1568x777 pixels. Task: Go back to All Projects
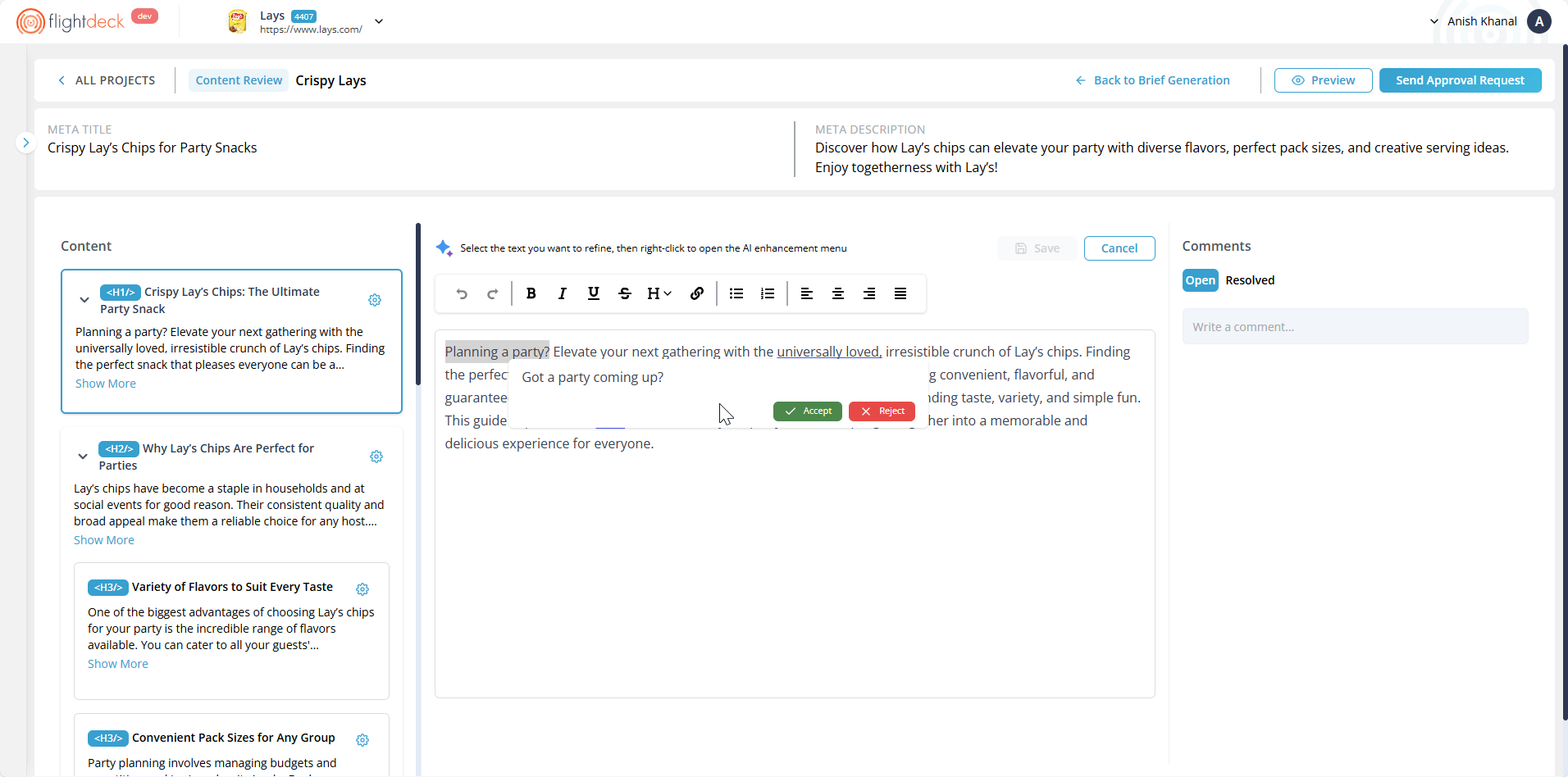107,80
